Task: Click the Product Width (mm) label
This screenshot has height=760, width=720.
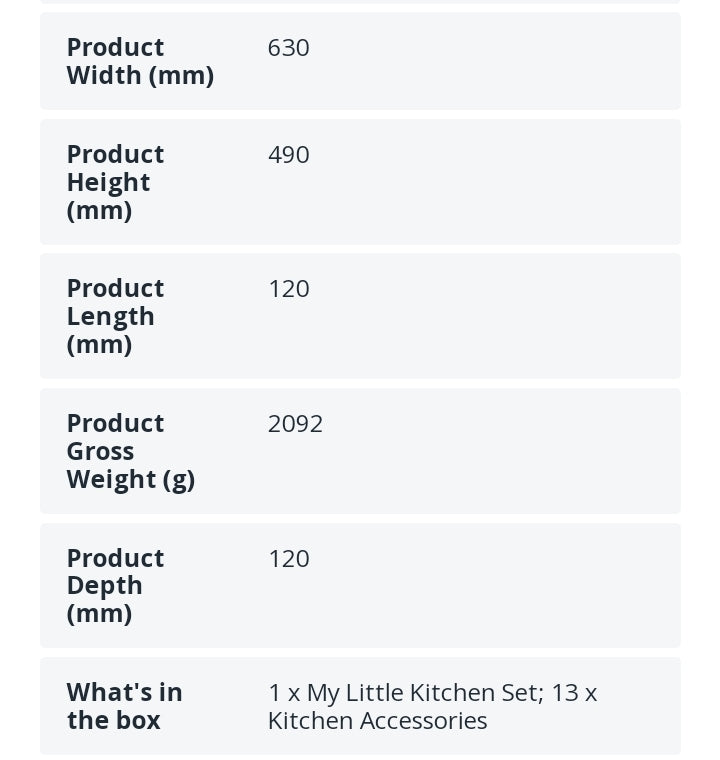Action: [139, 61]
